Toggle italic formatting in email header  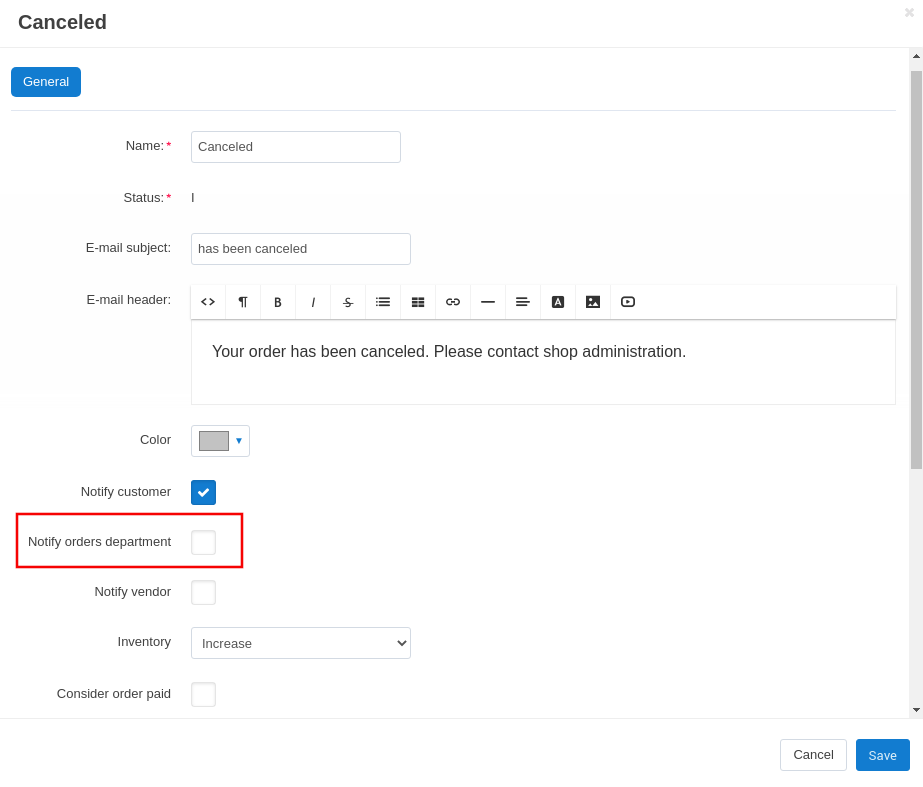coord(313,302)
